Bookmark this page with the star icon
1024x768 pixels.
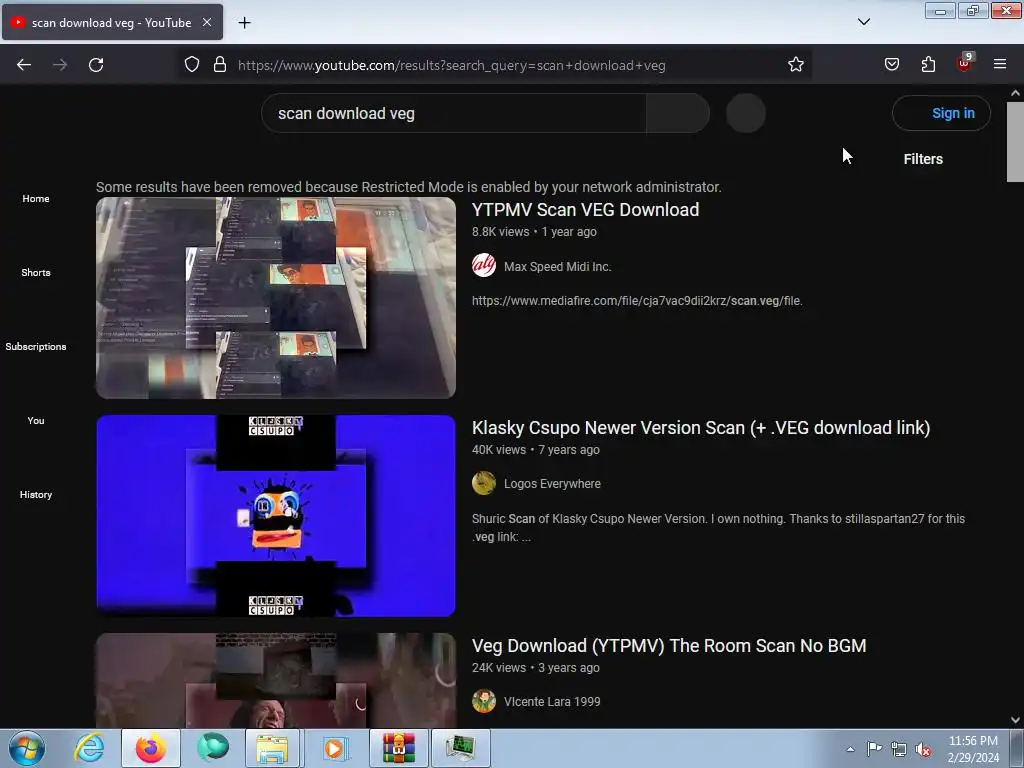(x=795, y=65)
